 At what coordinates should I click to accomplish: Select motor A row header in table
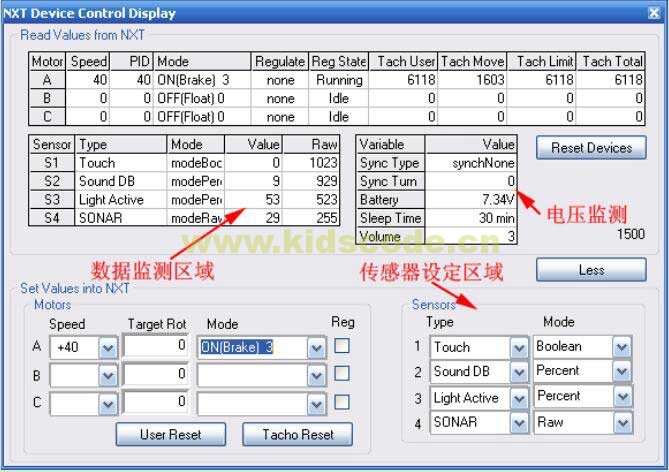coord(47,80)
